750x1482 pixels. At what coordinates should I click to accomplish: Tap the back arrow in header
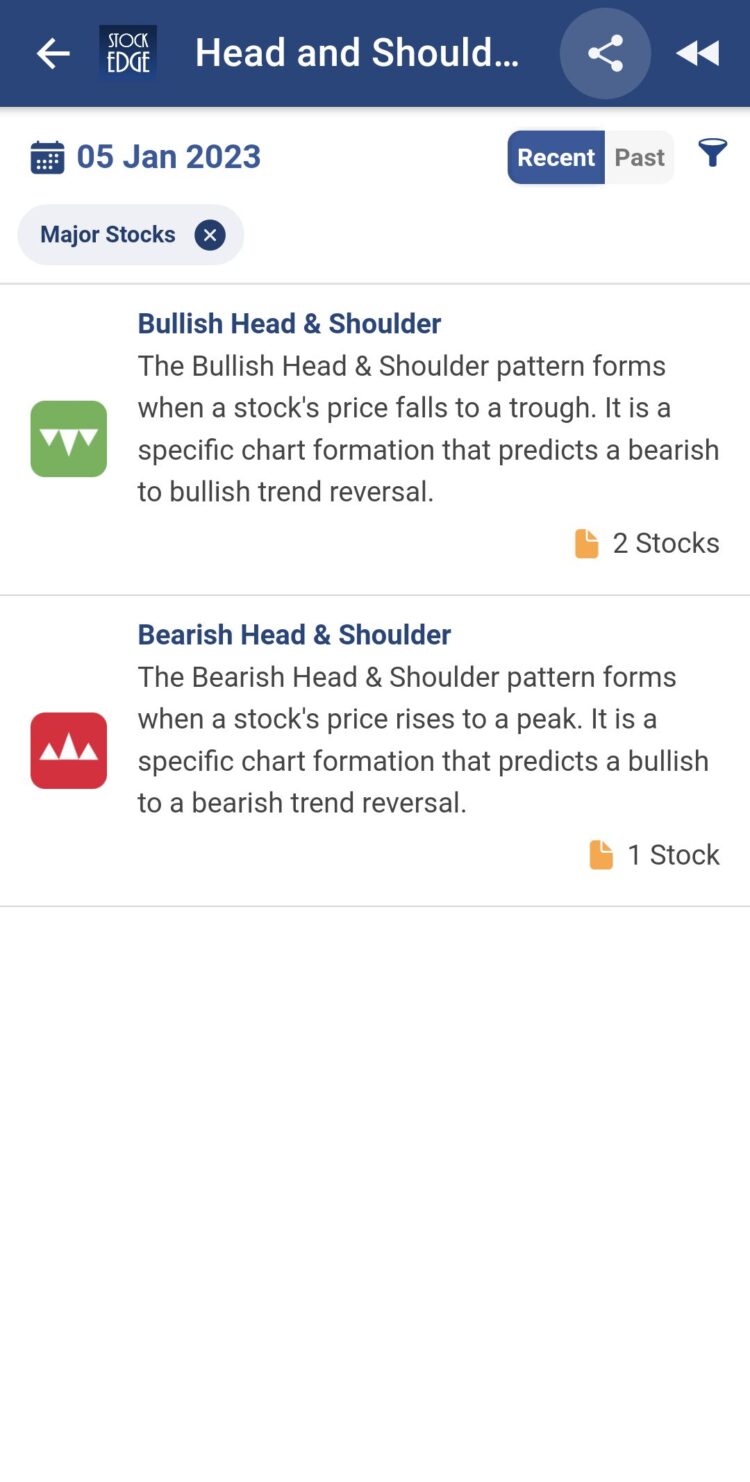point(53,54)
